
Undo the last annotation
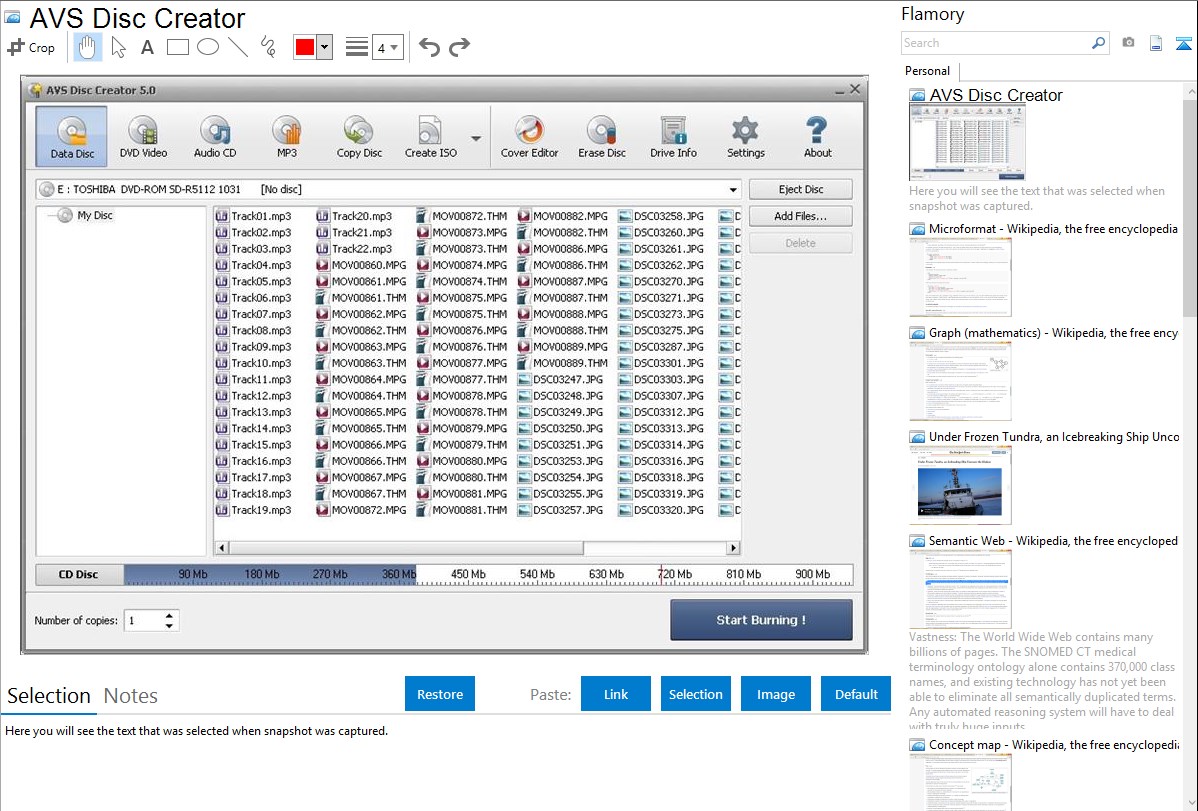click(x=429, y=47)
